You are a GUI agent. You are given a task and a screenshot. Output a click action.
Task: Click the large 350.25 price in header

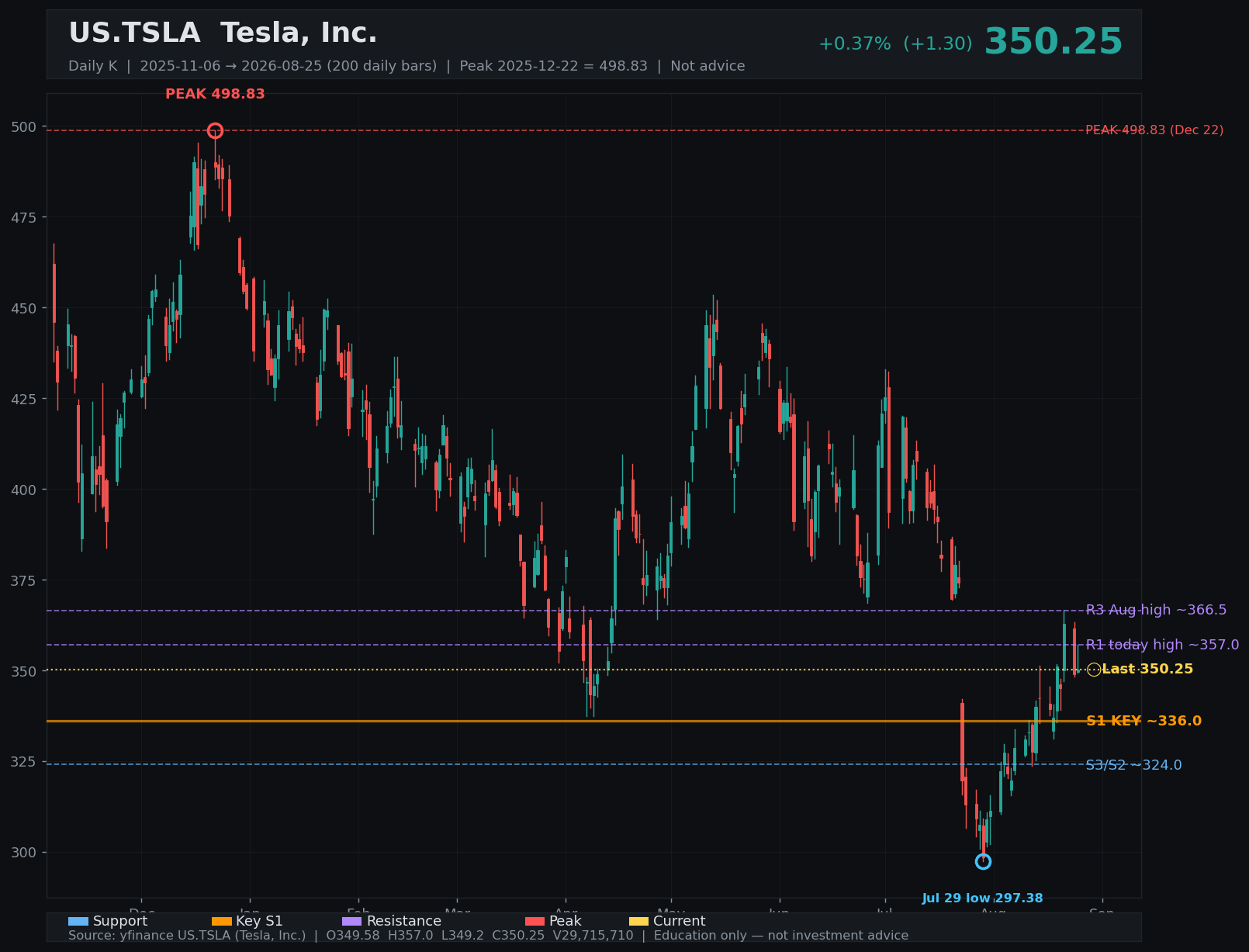(x=1054, y=42)
